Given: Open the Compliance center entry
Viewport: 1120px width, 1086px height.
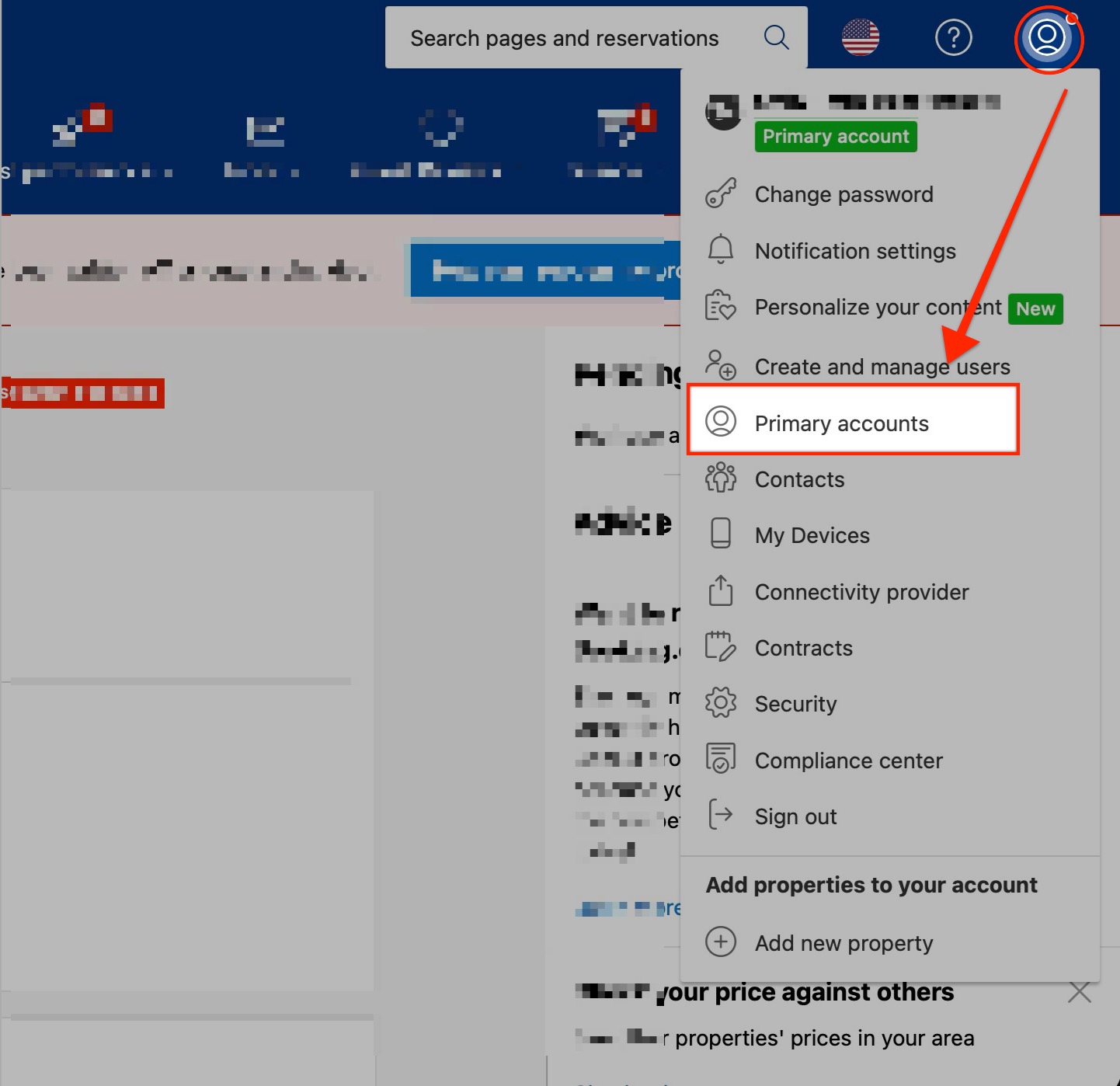Looking at the screenshot, I should [848, 761].
